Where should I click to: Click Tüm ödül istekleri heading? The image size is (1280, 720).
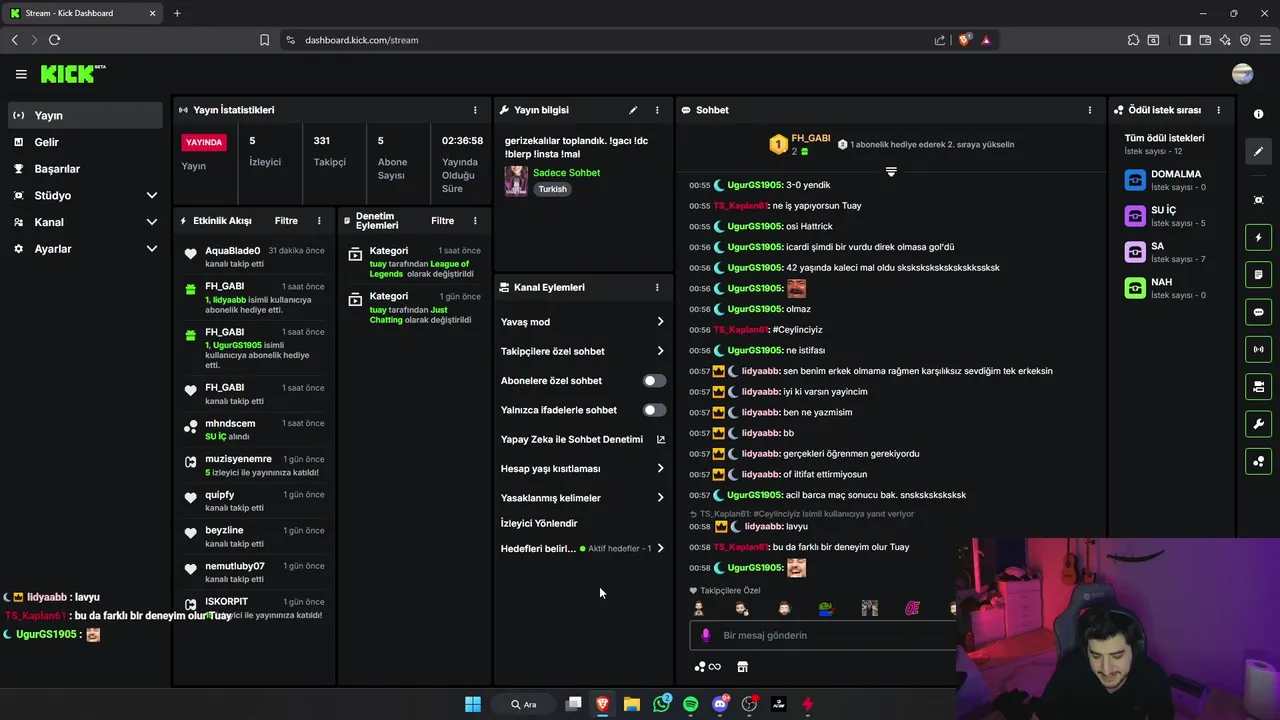coord(1164,138)
